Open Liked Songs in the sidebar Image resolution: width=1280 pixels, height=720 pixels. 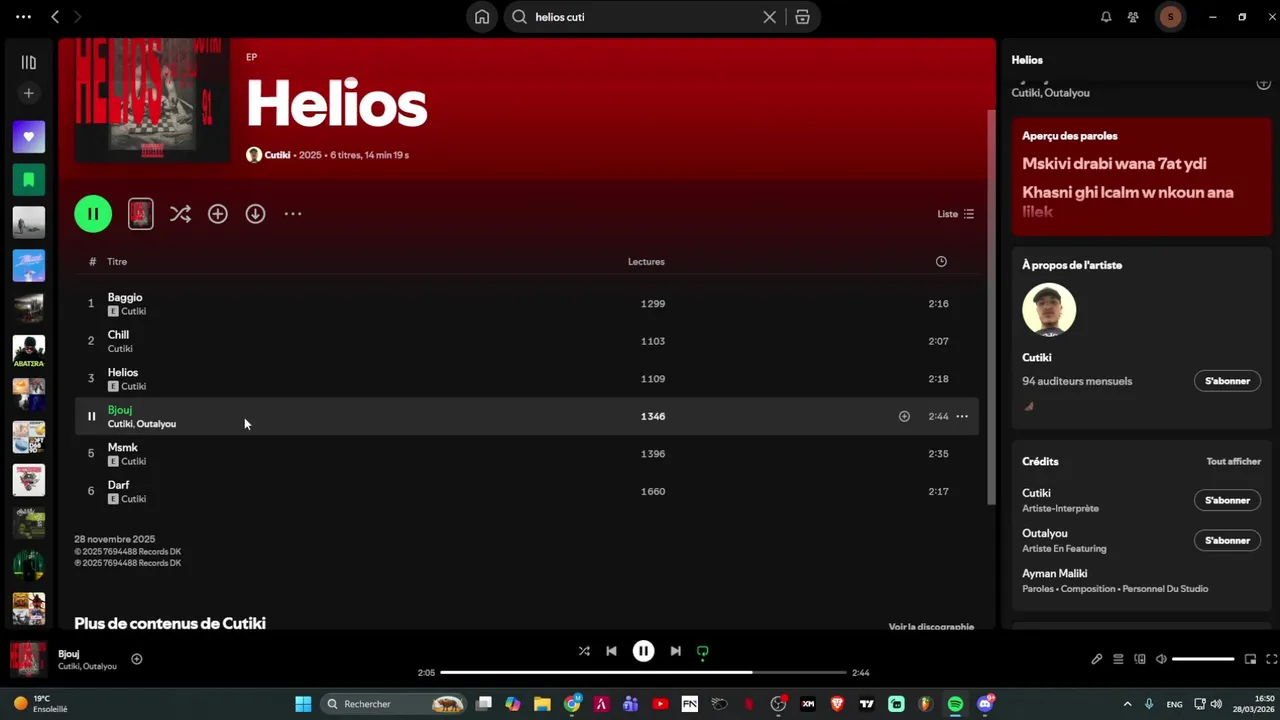point(29,137)
